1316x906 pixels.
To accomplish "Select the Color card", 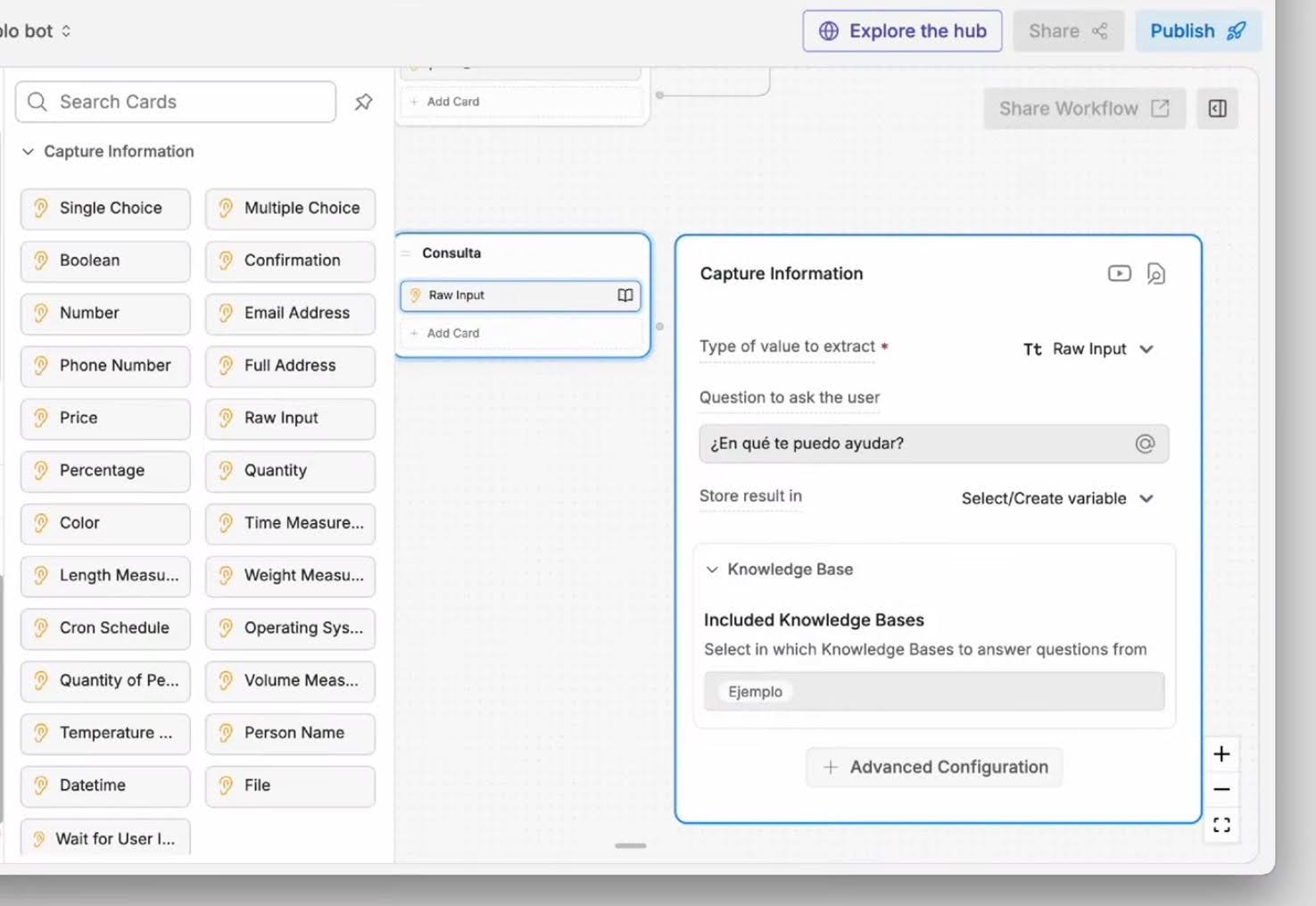I will pyautogui.click(x=105, y=524).
